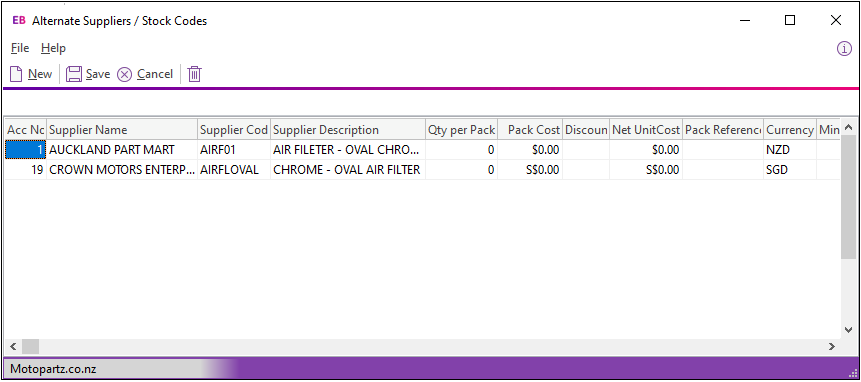The width and height of the screenshot is (861, 382).
Task: Click the vertical scrollbar up arrow
Action: coord(848,128)
